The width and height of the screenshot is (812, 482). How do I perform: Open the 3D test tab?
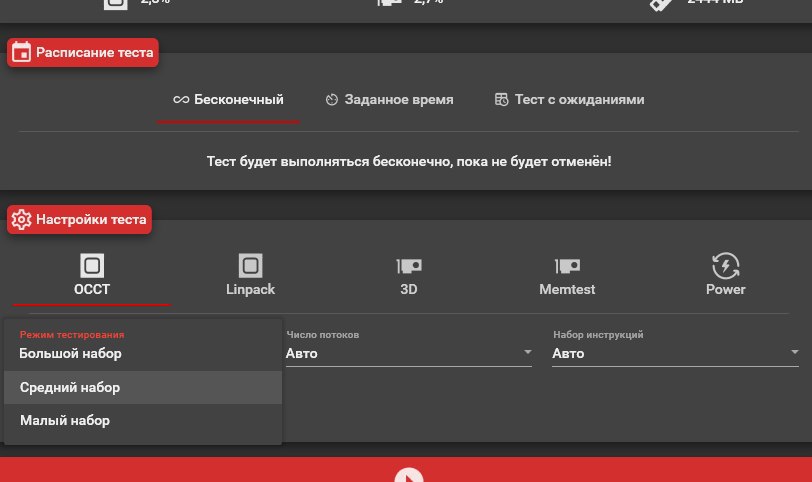tap(409, 275)
